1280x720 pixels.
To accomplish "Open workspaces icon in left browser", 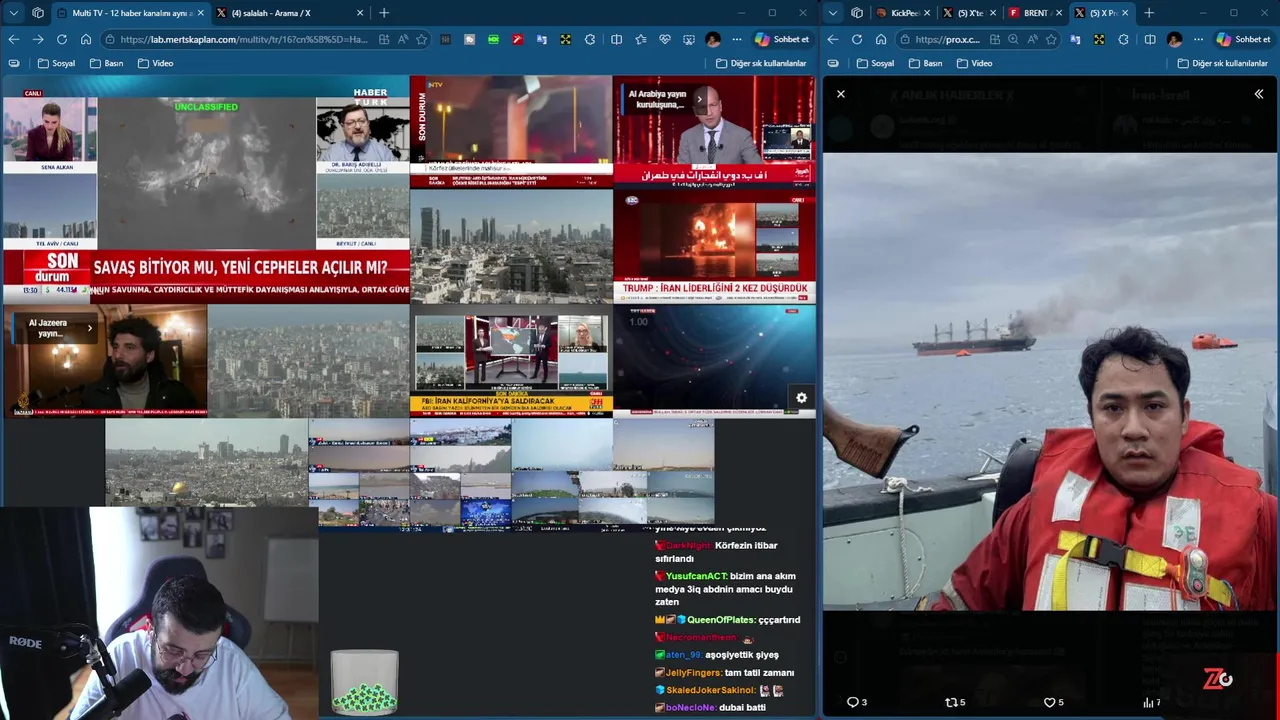I will click(x=38, y=13).
